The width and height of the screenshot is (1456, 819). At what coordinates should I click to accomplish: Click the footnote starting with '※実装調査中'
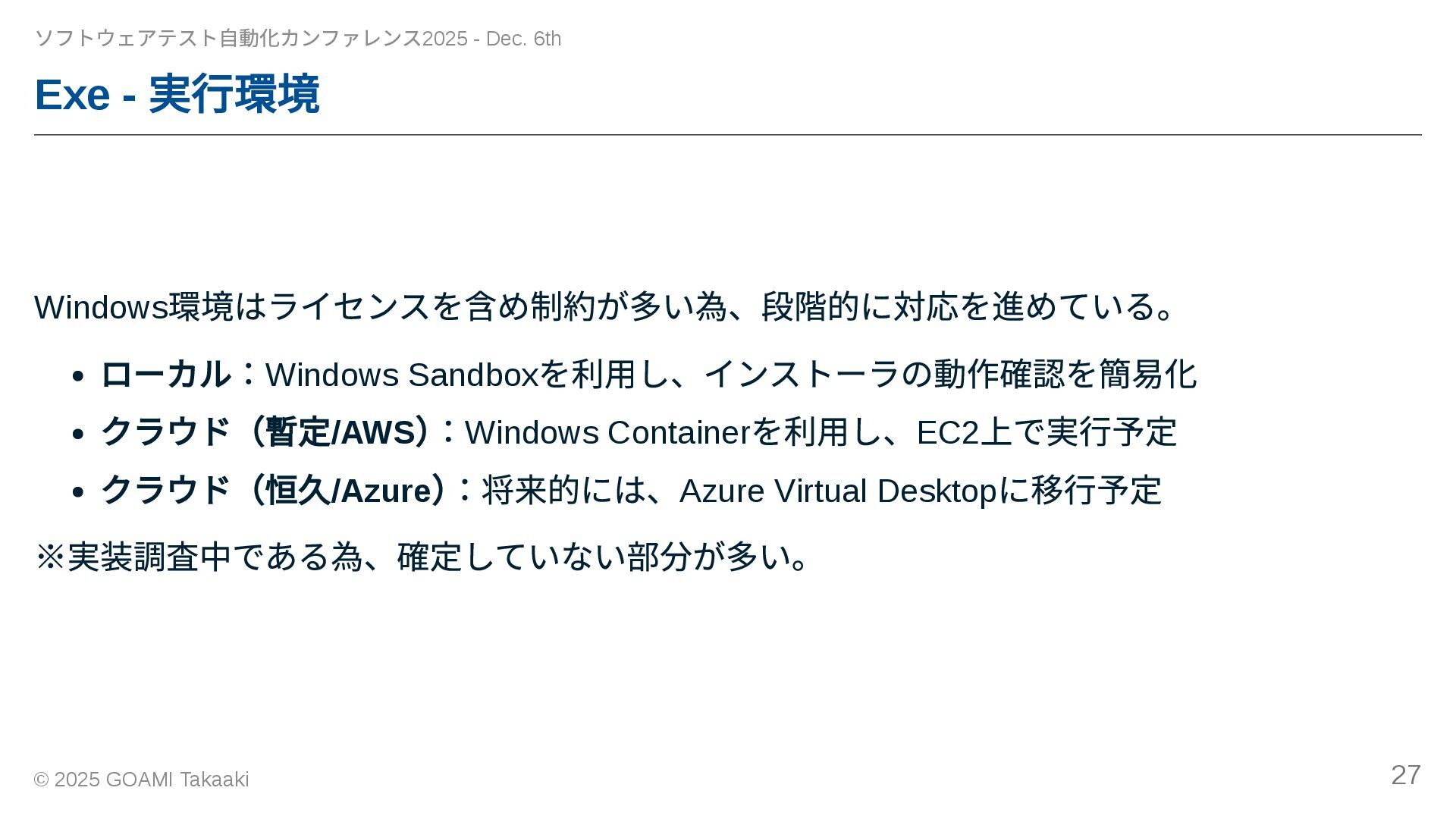click(x=425, y=557)
